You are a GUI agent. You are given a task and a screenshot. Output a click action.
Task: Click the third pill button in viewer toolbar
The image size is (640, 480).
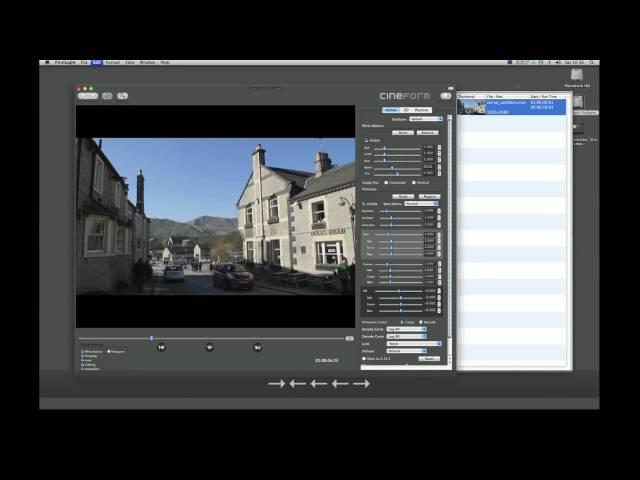[x=122, y=96]
